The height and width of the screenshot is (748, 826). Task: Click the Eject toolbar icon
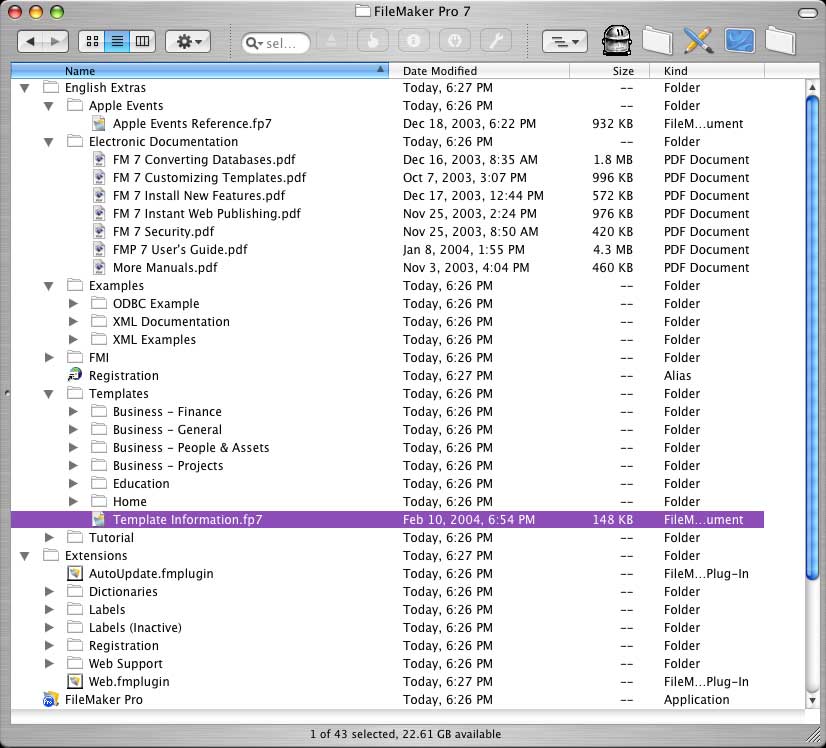(332, 41)
